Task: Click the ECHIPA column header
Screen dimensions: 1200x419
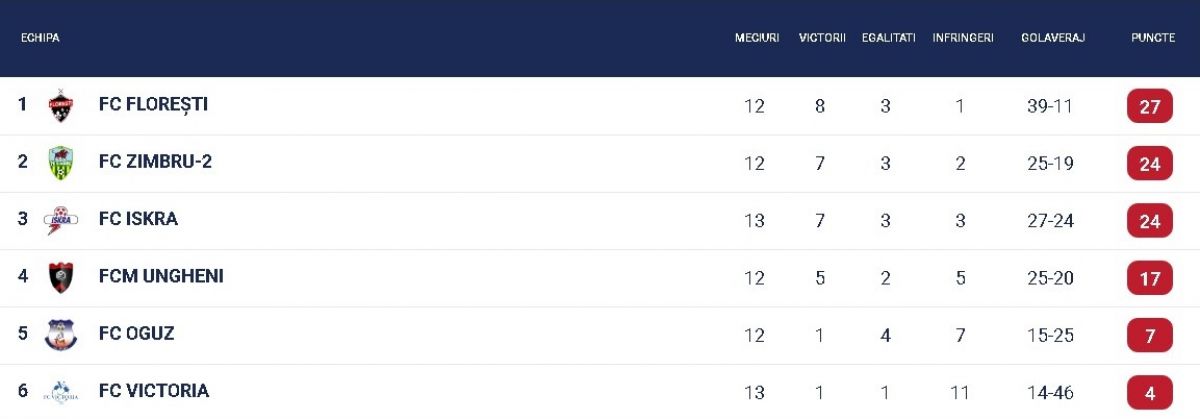Action: (40, 38)
